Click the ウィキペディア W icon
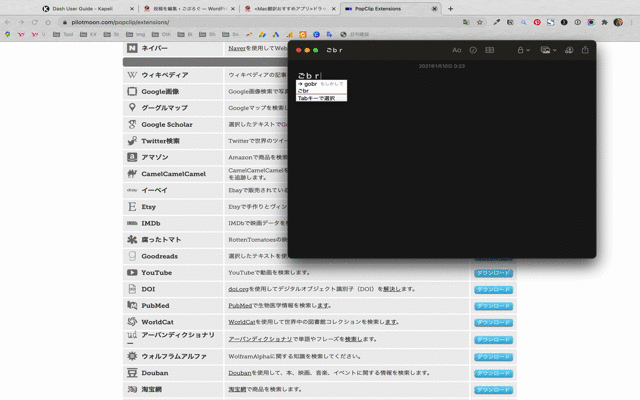This screenshot has height=400, width=640. click(x=132, y=75)
